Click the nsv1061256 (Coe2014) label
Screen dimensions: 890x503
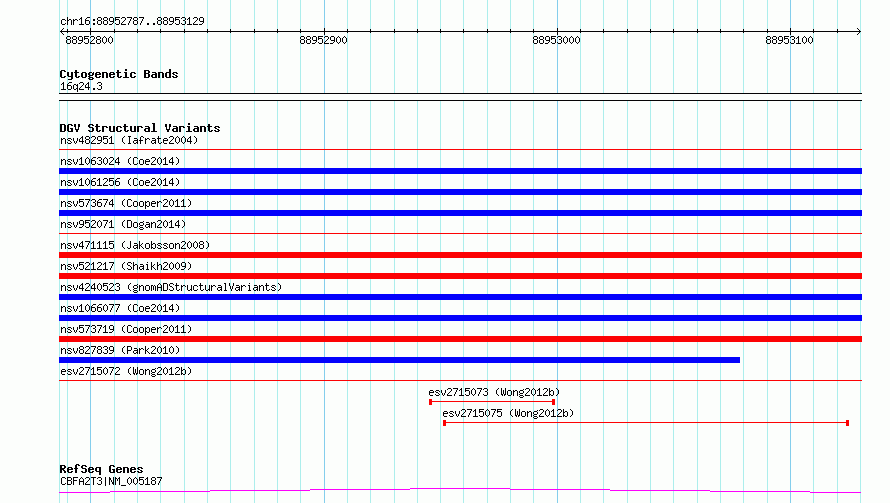(120, 182)
